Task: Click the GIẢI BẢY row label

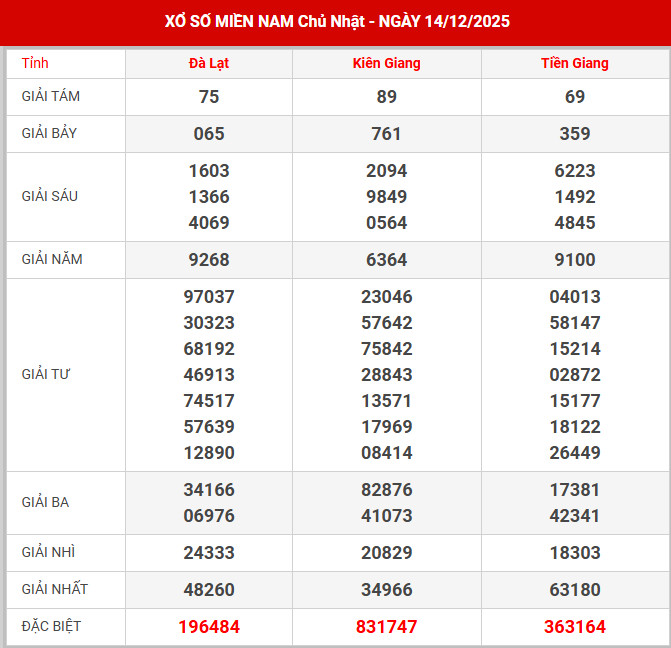Action: click(49, 134)
